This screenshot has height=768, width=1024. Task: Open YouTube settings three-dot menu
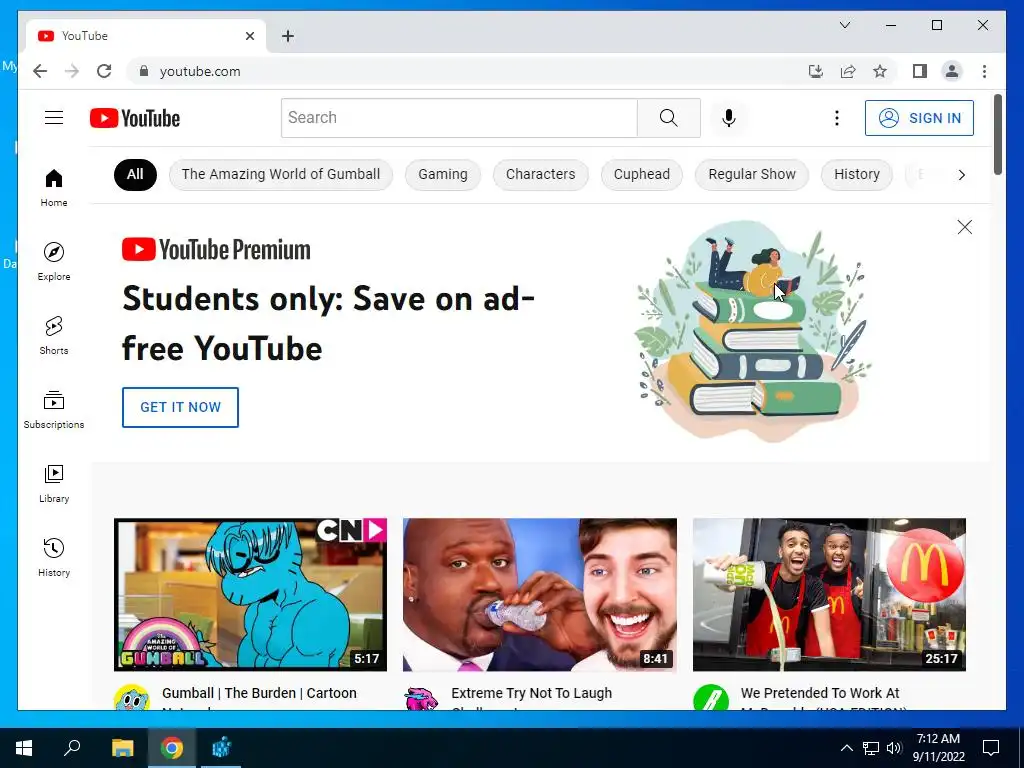tap(837, 118)
